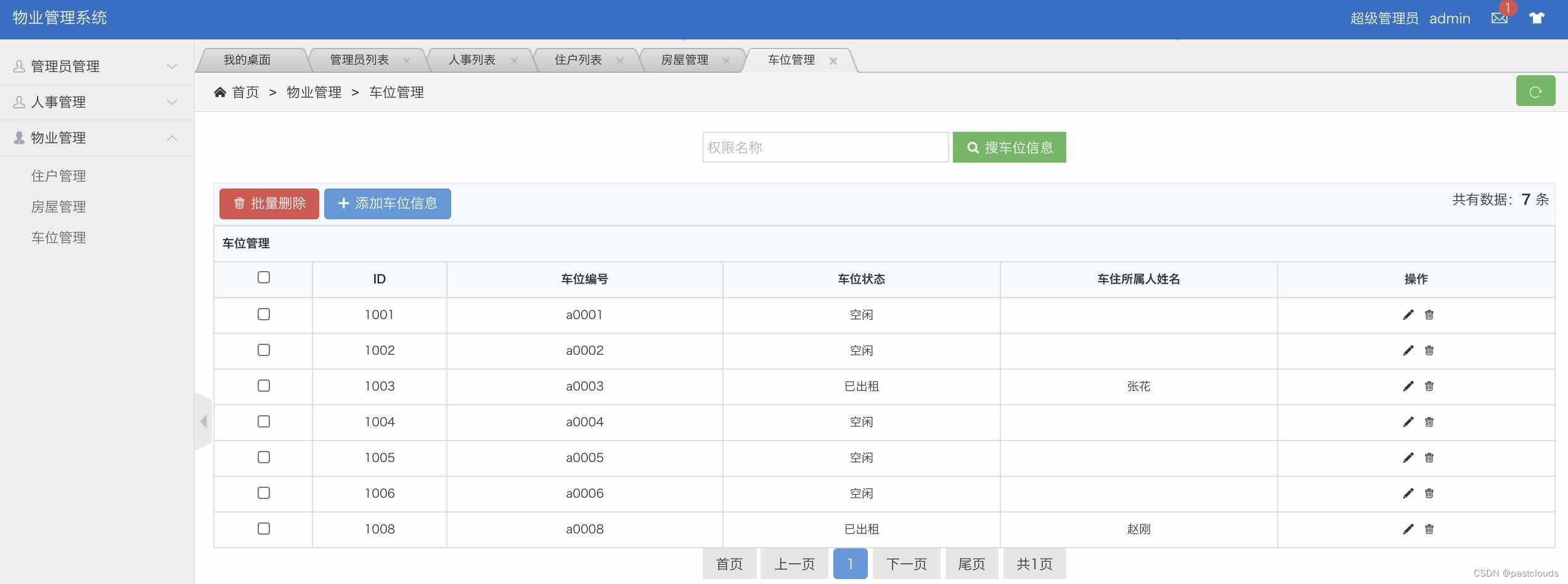Viewport: 1568px width, 584px height.
Task: Click the edit pencil icon for row 1003
Action: point(1408,386)
